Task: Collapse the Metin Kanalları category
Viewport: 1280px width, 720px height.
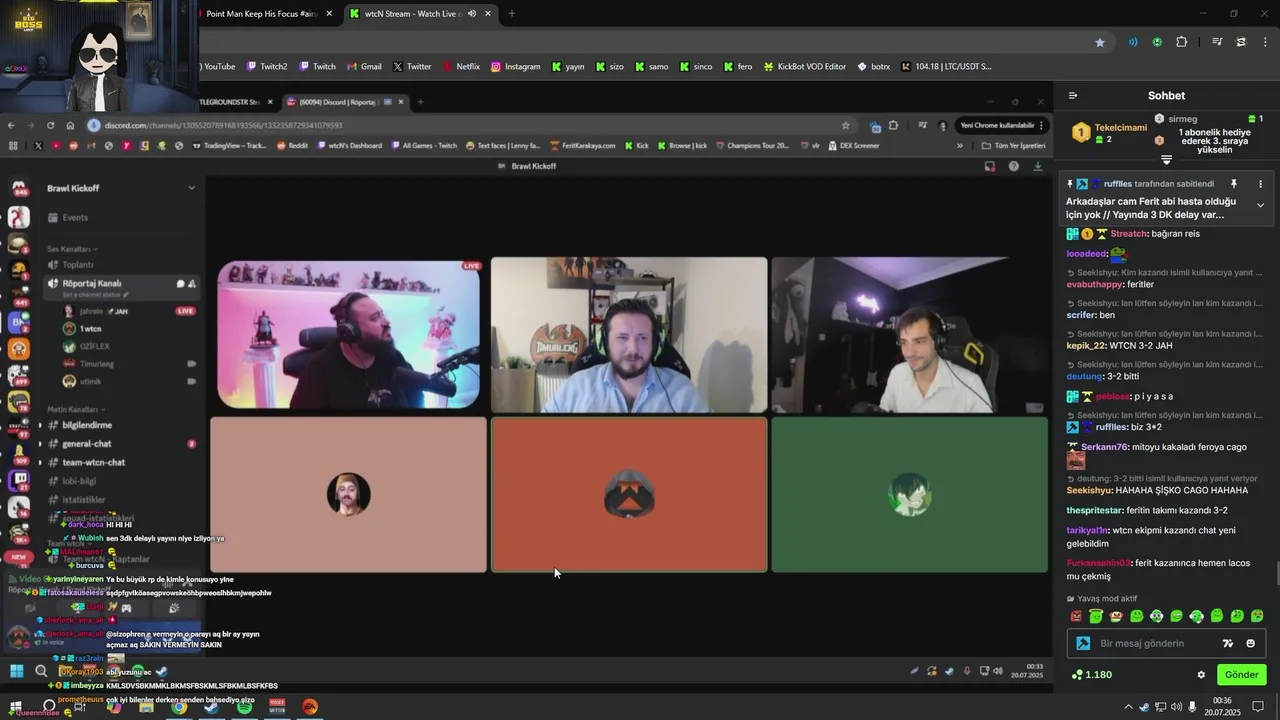Action: 76,410
